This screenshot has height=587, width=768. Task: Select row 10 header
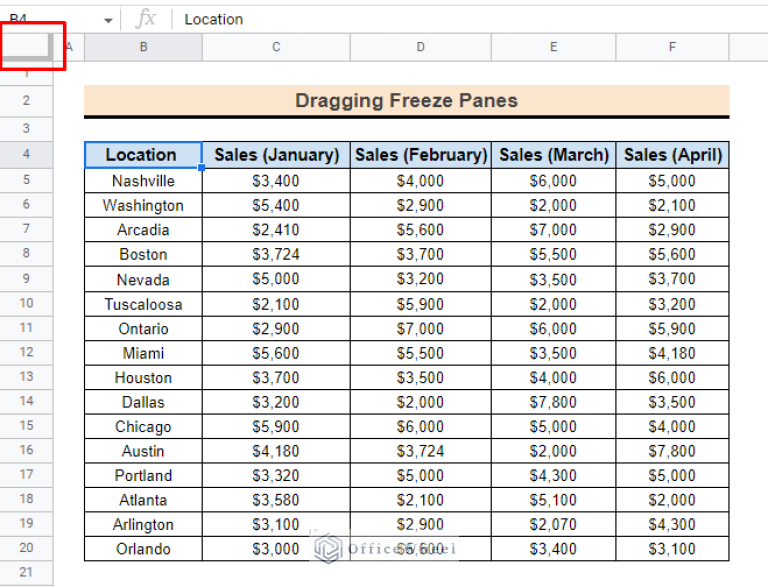26,303
